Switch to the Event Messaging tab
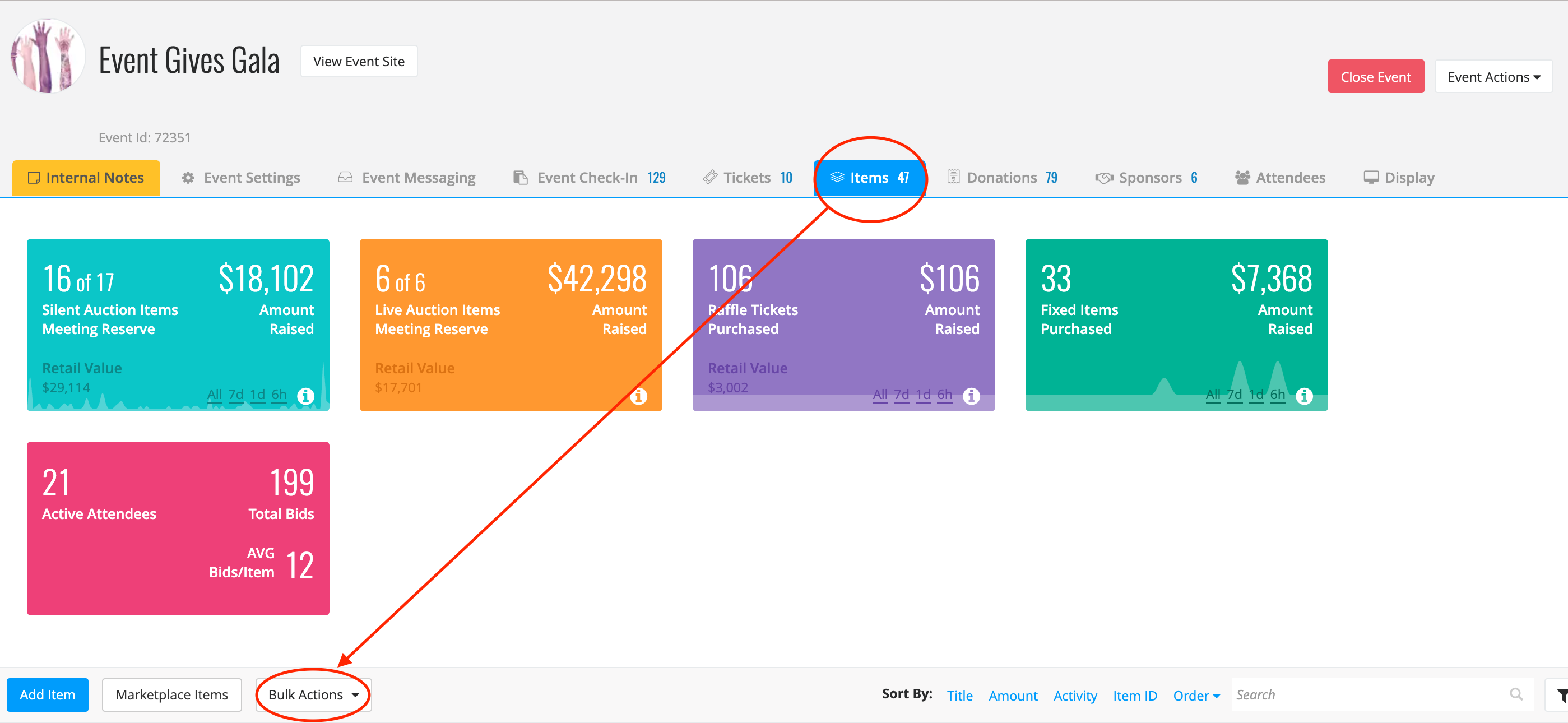Screen dimensions: 1568x723 coord(407,178)
